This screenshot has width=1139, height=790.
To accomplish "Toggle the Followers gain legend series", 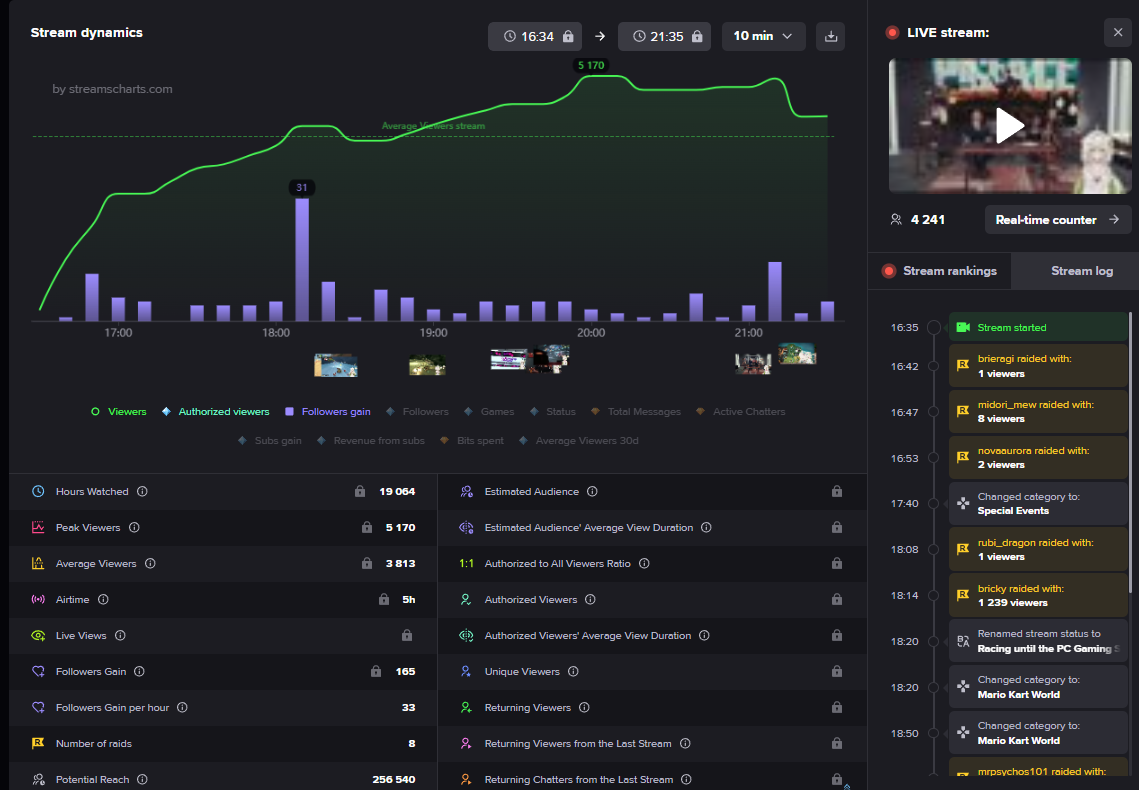I will [x=328, y=412].
